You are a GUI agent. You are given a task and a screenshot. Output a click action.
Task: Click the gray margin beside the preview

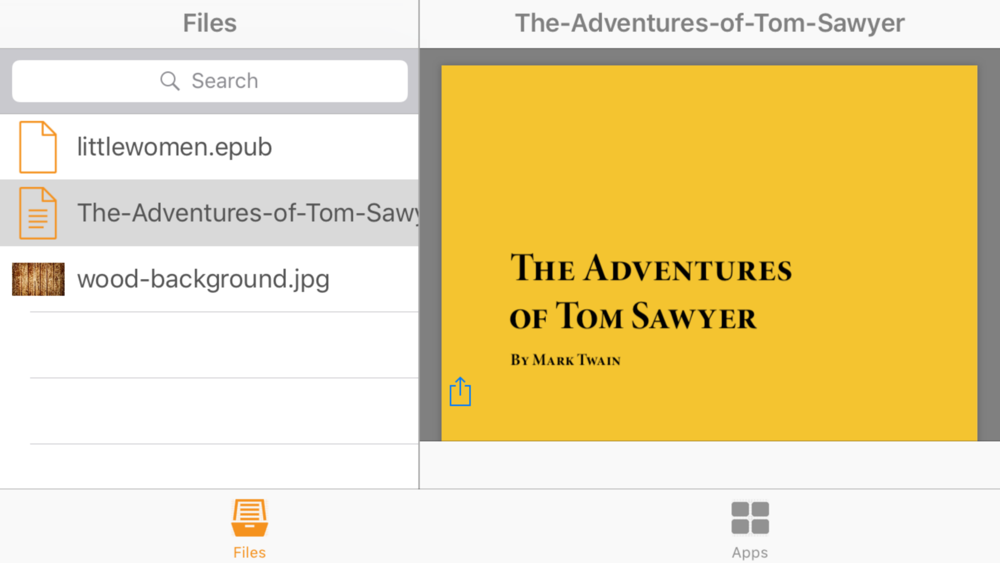click(988, 250)
